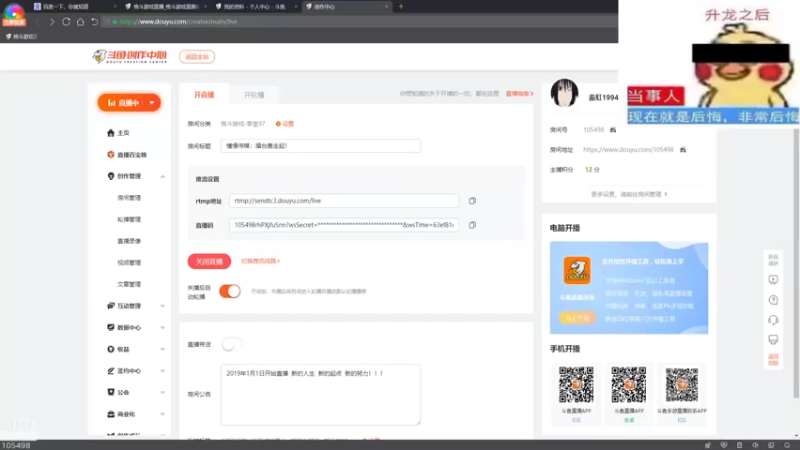
Task: Copy the 直播码 stream key
Action: click(x=472, y=225)
